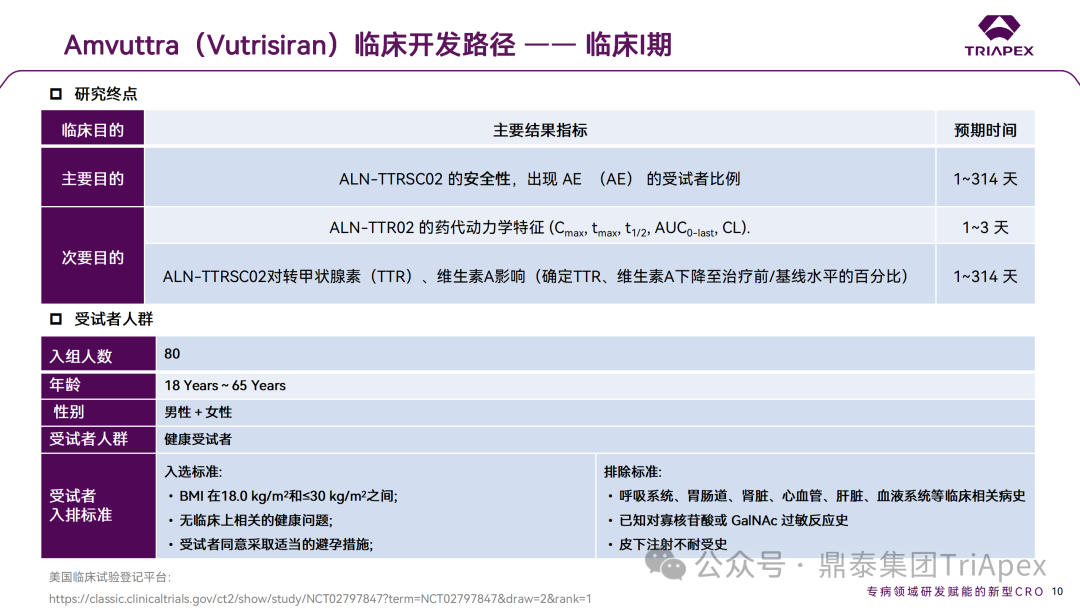The height and width of the screenshot is (608, 1080).
Task: Click the 入选标准: heading
Action: coord(193,472)
